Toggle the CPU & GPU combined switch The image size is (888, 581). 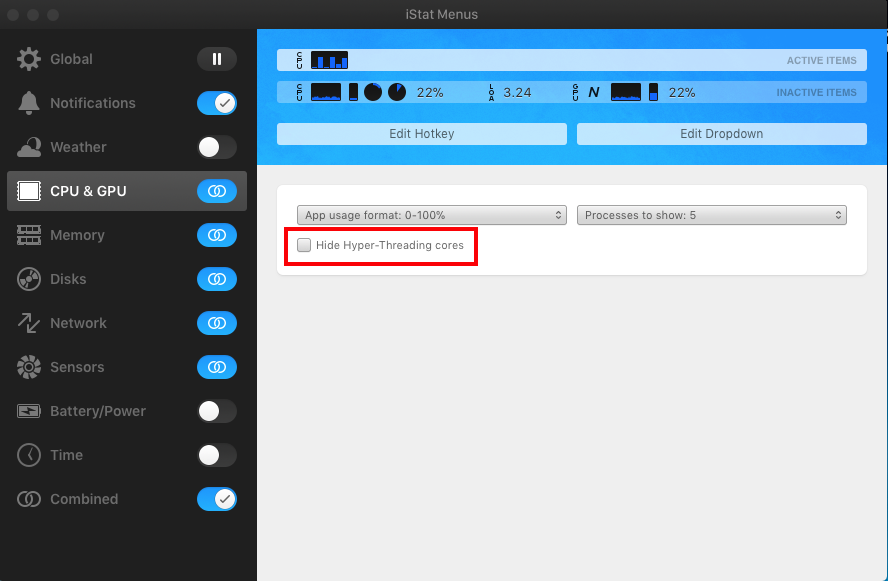[217, 191]
